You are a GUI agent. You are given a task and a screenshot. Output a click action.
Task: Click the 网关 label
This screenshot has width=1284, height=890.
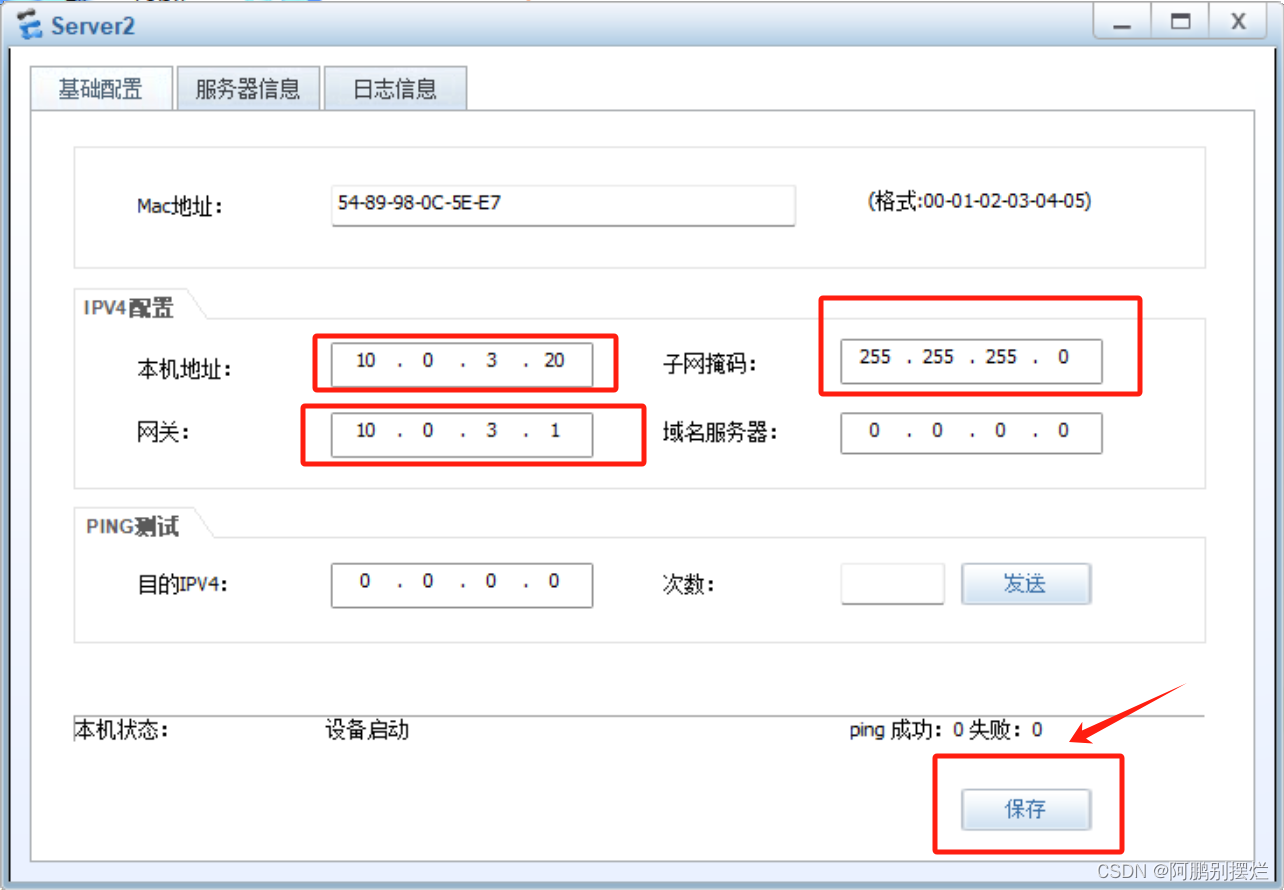coord(162,433)
